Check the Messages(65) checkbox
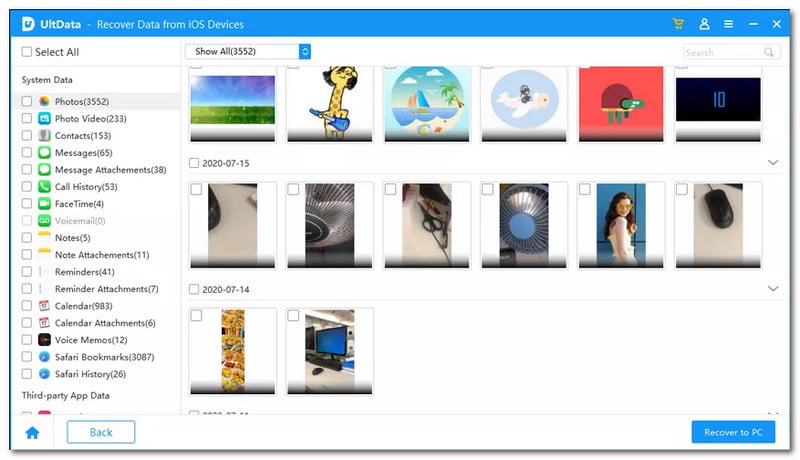 27,152
